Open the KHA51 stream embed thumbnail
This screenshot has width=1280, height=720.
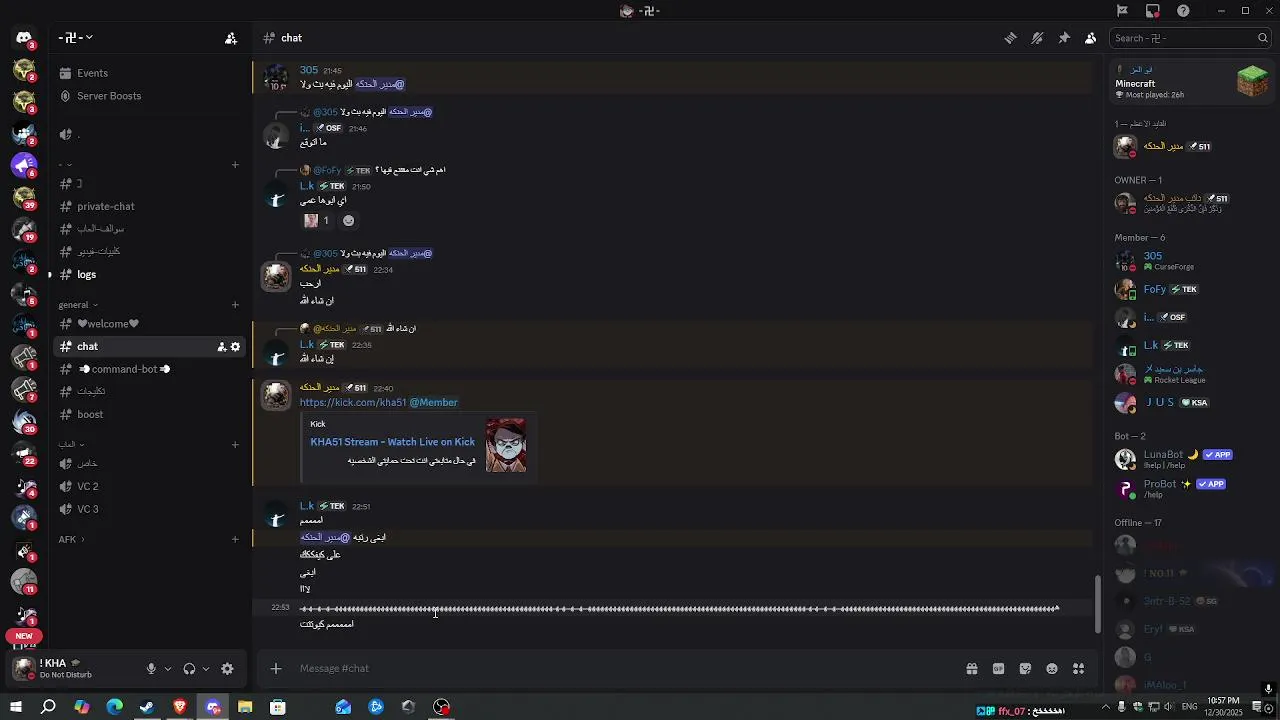[506, 445]
